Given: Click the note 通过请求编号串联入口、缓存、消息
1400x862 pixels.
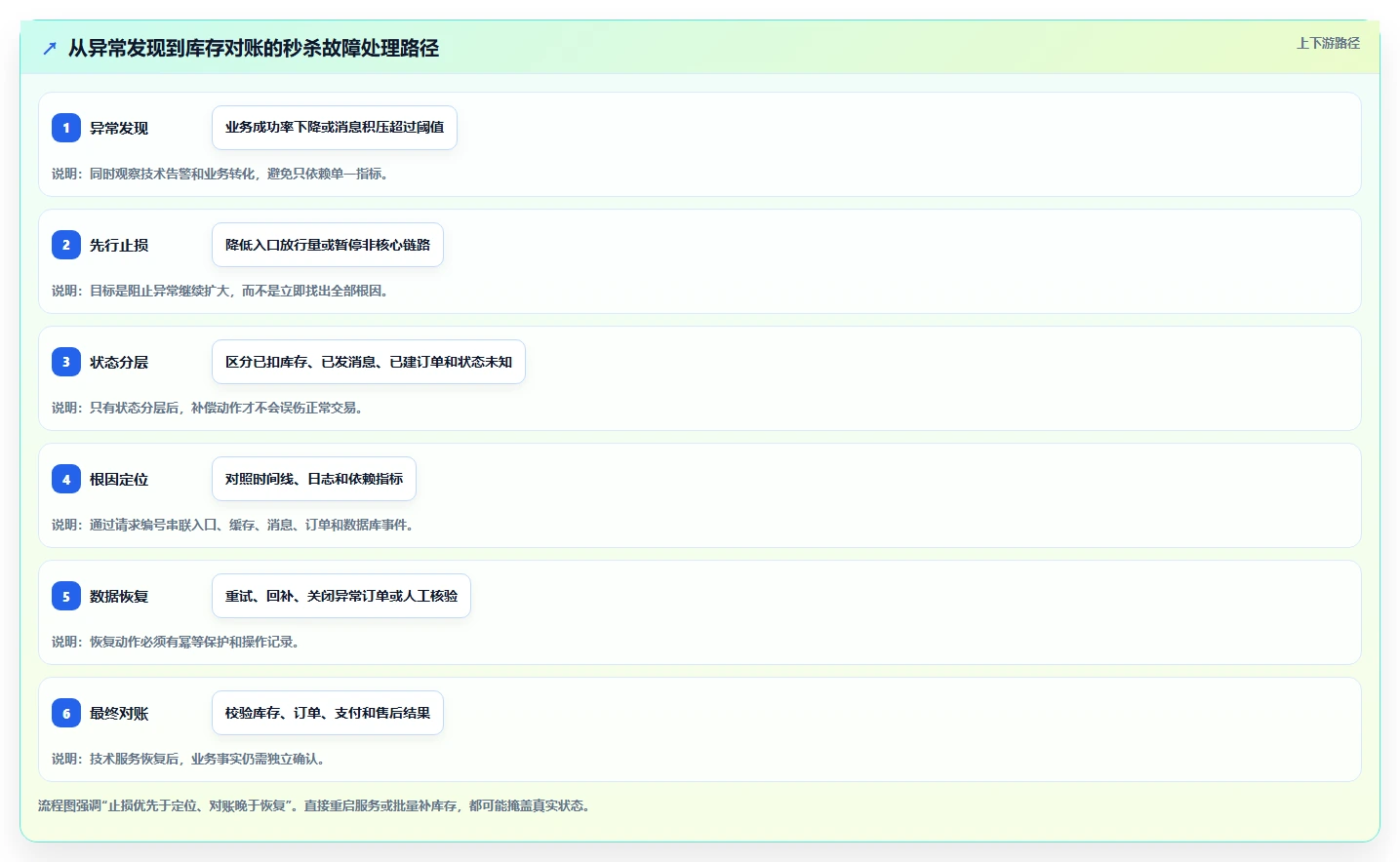Looking at the screenshot, I should pos(235,525).
